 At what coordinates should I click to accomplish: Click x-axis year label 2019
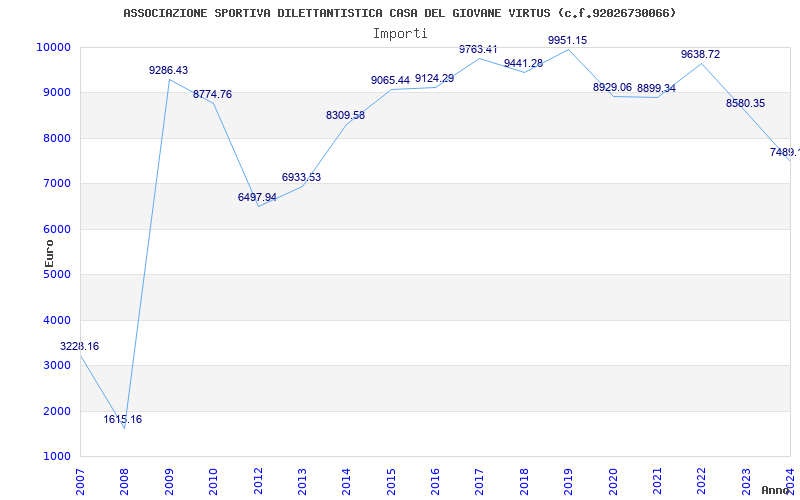pos(568,482)
